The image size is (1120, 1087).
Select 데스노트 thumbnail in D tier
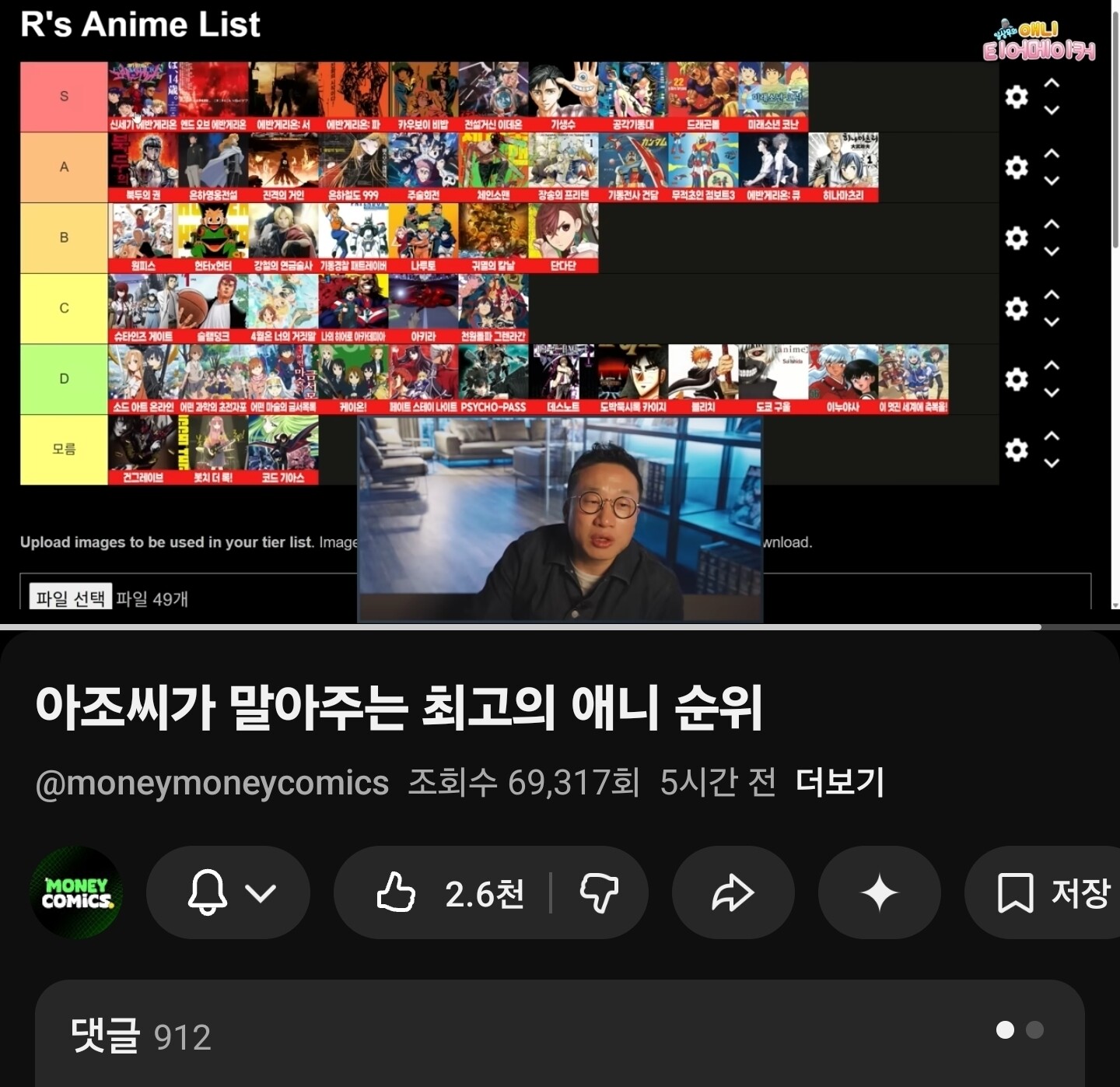pyautogui.click(x=563, y=379)
